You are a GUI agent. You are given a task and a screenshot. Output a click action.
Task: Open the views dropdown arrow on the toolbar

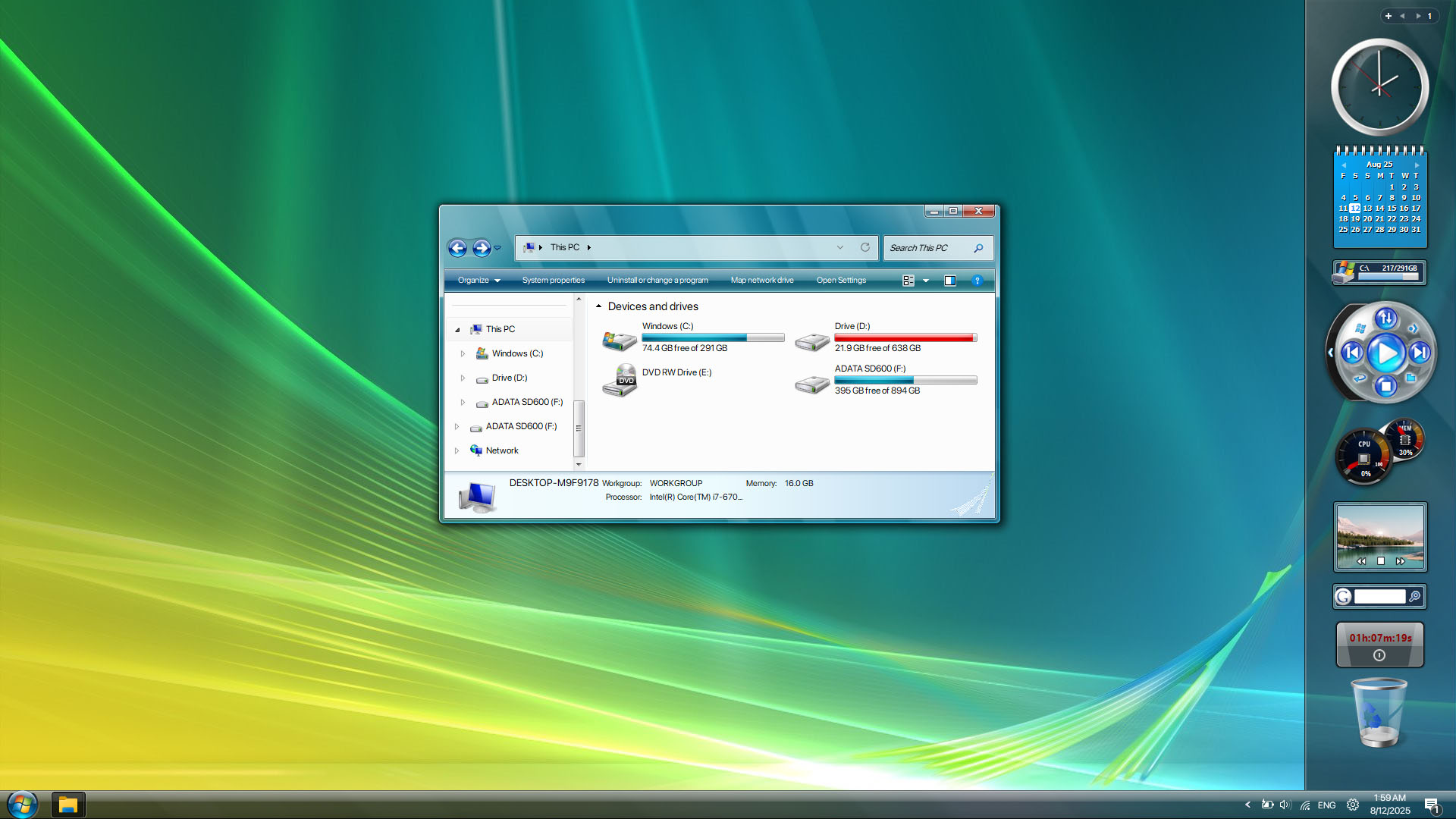927,281
